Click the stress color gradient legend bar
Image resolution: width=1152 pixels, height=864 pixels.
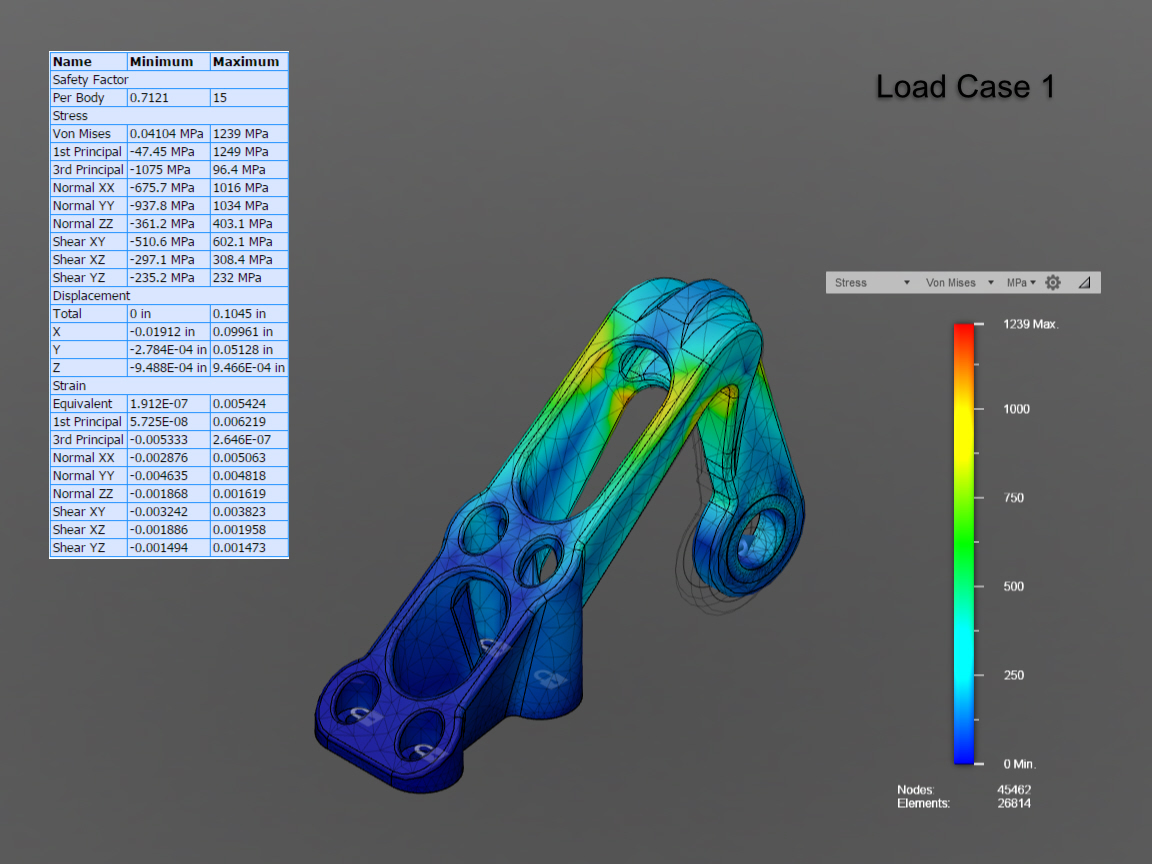click(963, 544)
